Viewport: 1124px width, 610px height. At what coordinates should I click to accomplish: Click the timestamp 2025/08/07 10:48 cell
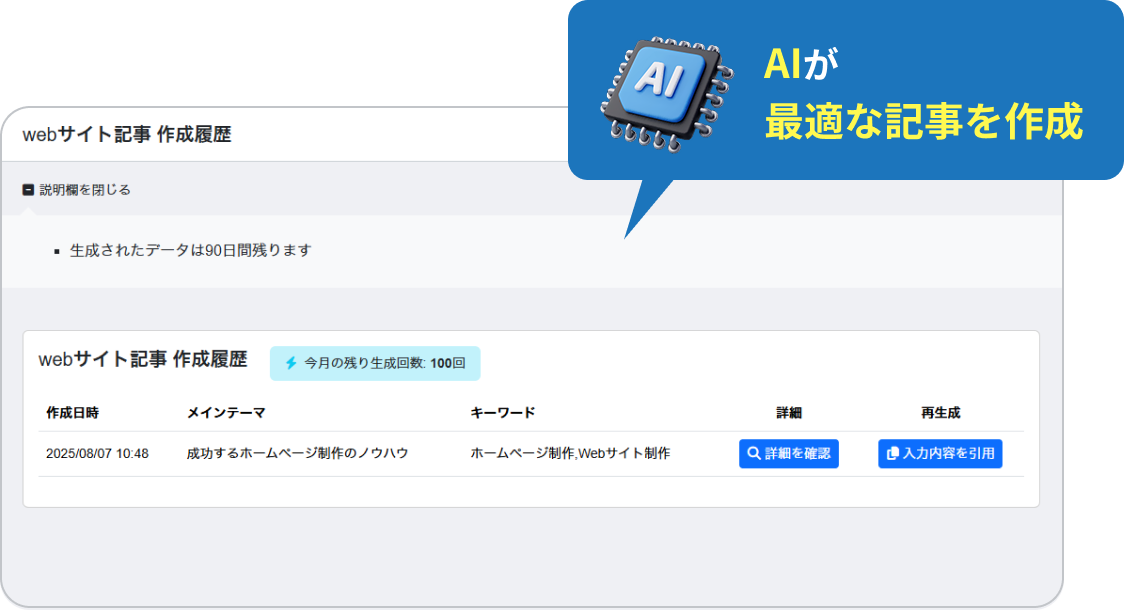pyautogui.click(x=99, y=453)
